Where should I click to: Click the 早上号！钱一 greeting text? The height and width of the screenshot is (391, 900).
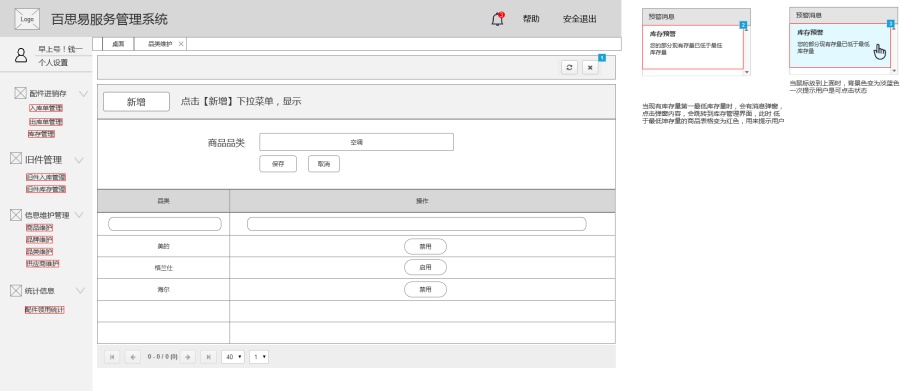click(x=61, y=49)
